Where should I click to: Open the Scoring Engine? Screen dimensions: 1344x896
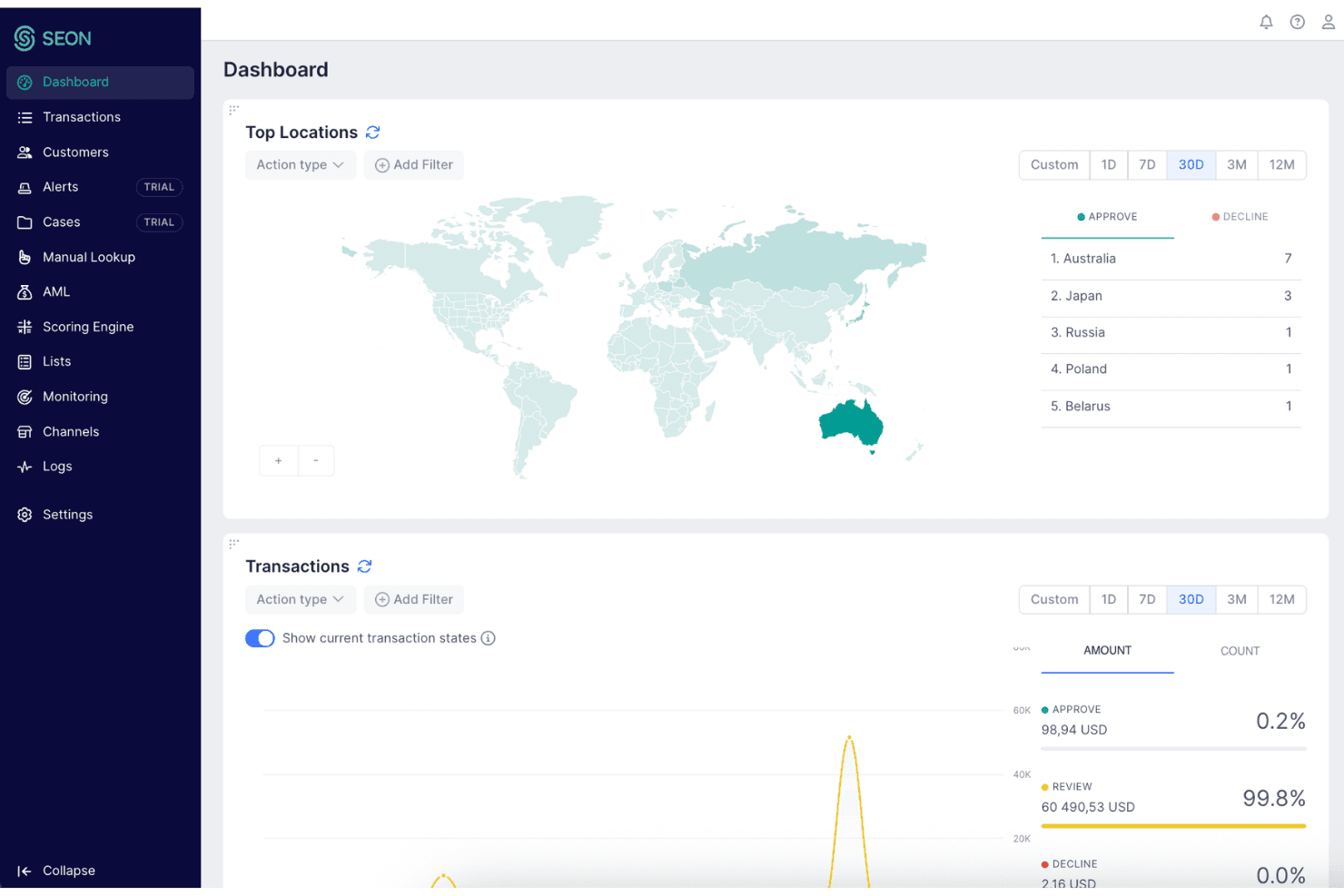click(x=100, y=327)
